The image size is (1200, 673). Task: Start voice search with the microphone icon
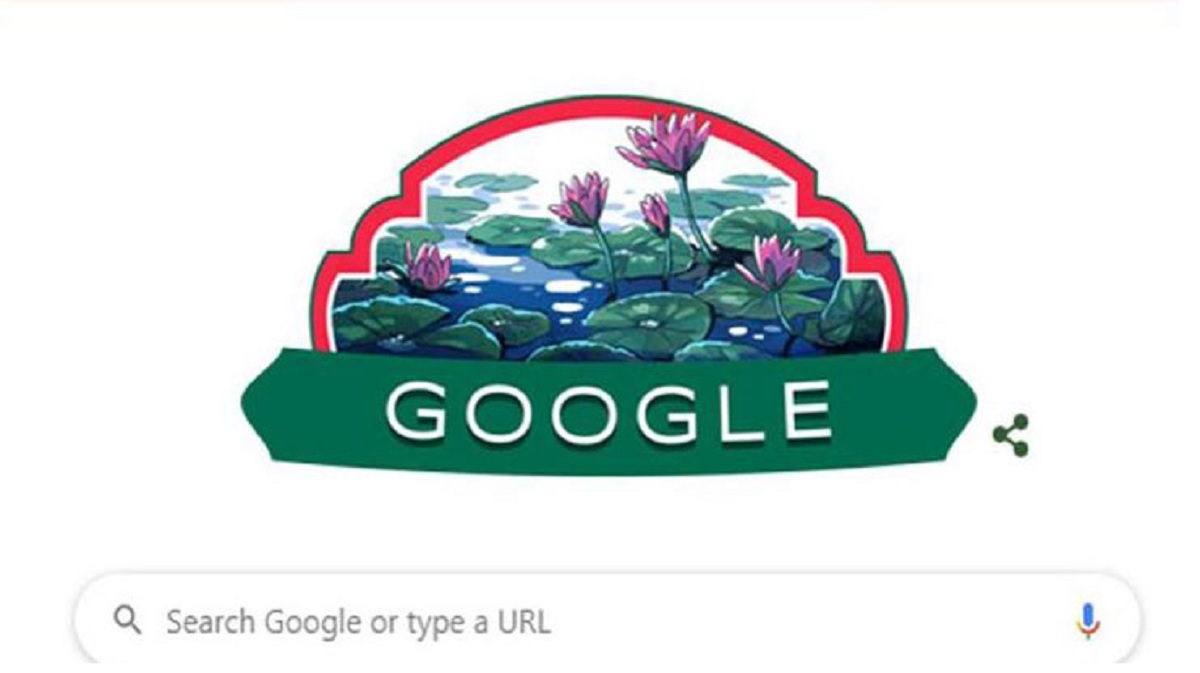1088,621
